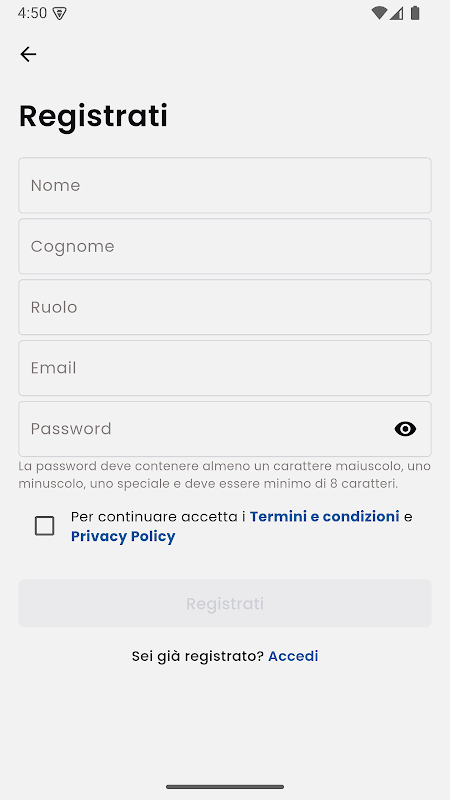Image resolution: width=450 pixels, height=800 pixels.
Task: Tap the battery status icon
Action: point(415,13)
